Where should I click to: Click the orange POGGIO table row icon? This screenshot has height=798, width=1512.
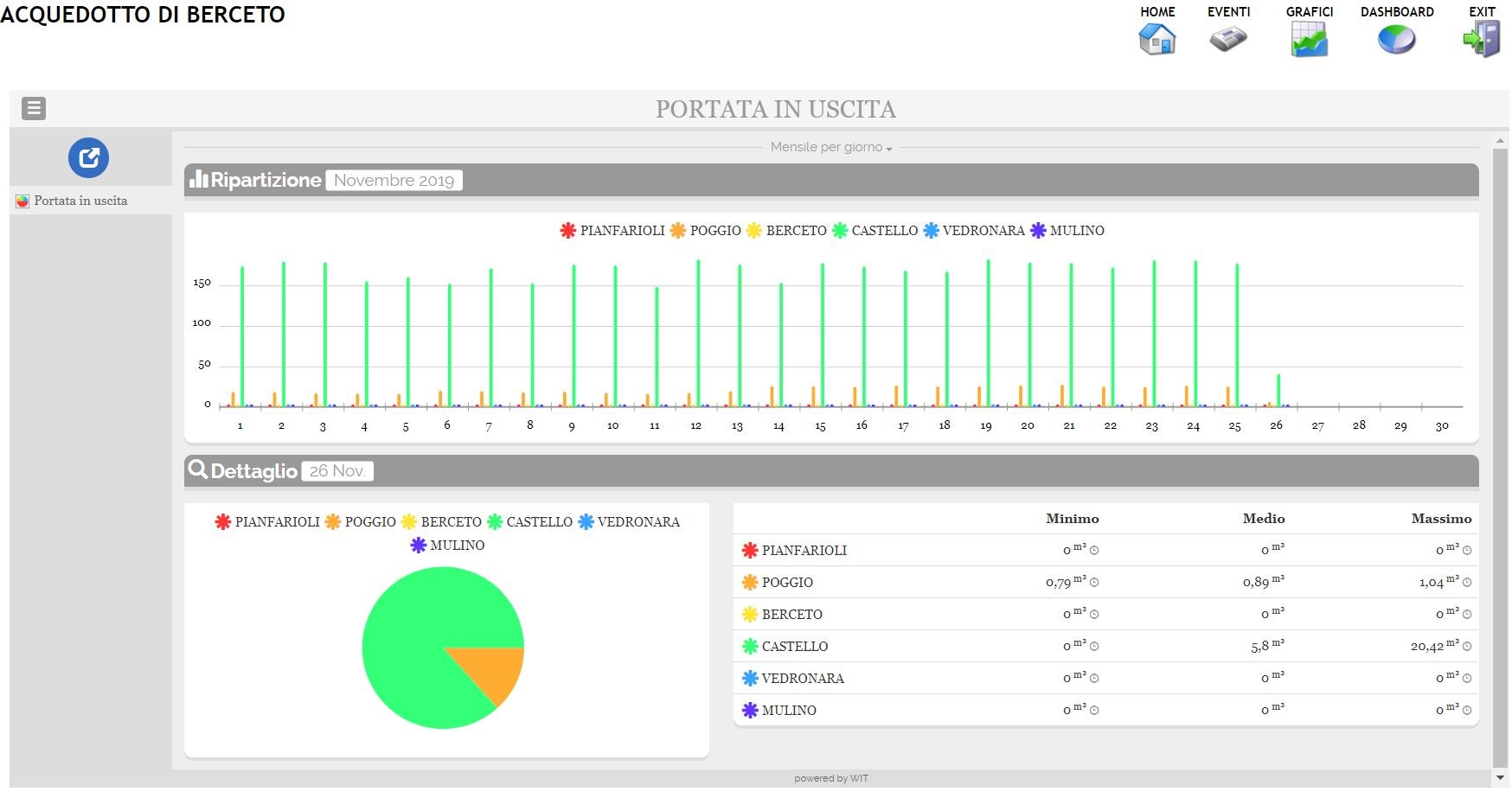[x=750, y=582]
